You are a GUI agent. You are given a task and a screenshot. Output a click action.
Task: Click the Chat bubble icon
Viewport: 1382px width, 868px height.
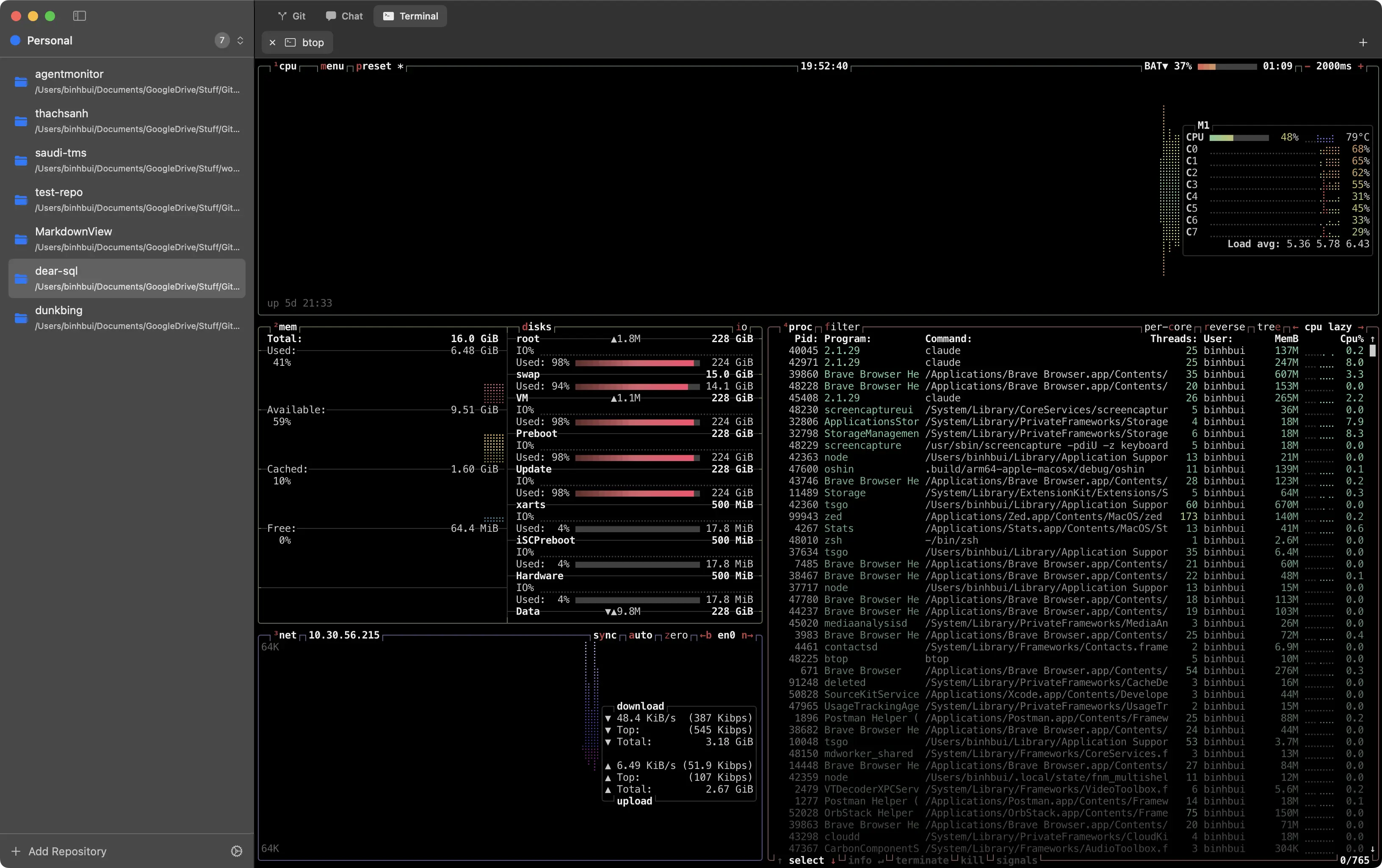pyautogui.click(x=332, y=16)
